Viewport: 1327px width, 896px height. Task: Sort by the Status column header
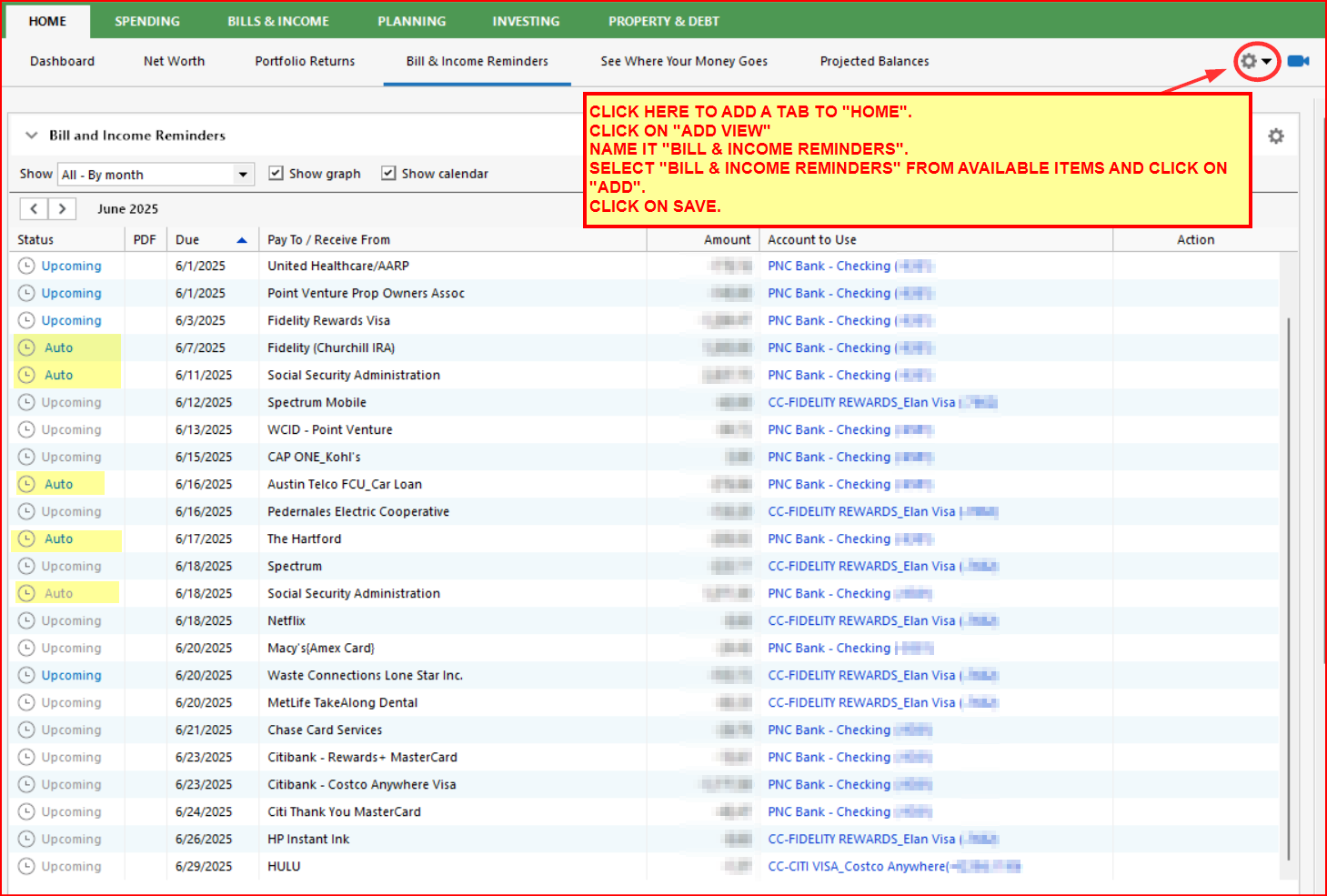click(35, 240)
